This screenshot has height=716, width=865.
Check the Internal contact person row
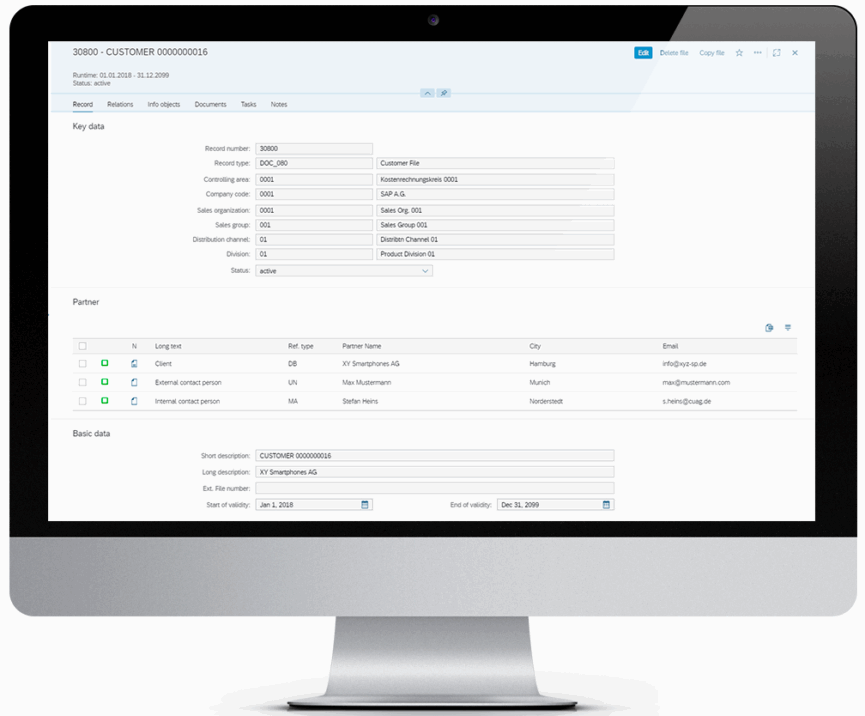83,401
